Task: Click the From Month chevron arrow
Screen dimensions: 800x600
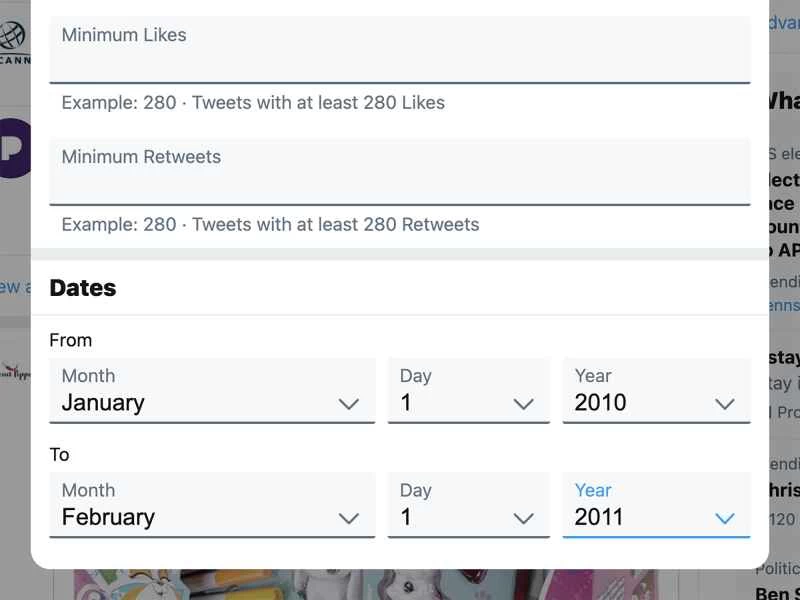Action: (x=349, y=403)
